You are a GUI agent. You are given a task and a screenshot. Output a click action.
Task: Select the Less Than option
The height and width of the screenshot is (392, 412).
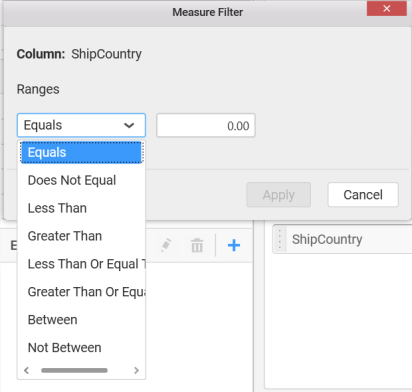pos(81,208)
